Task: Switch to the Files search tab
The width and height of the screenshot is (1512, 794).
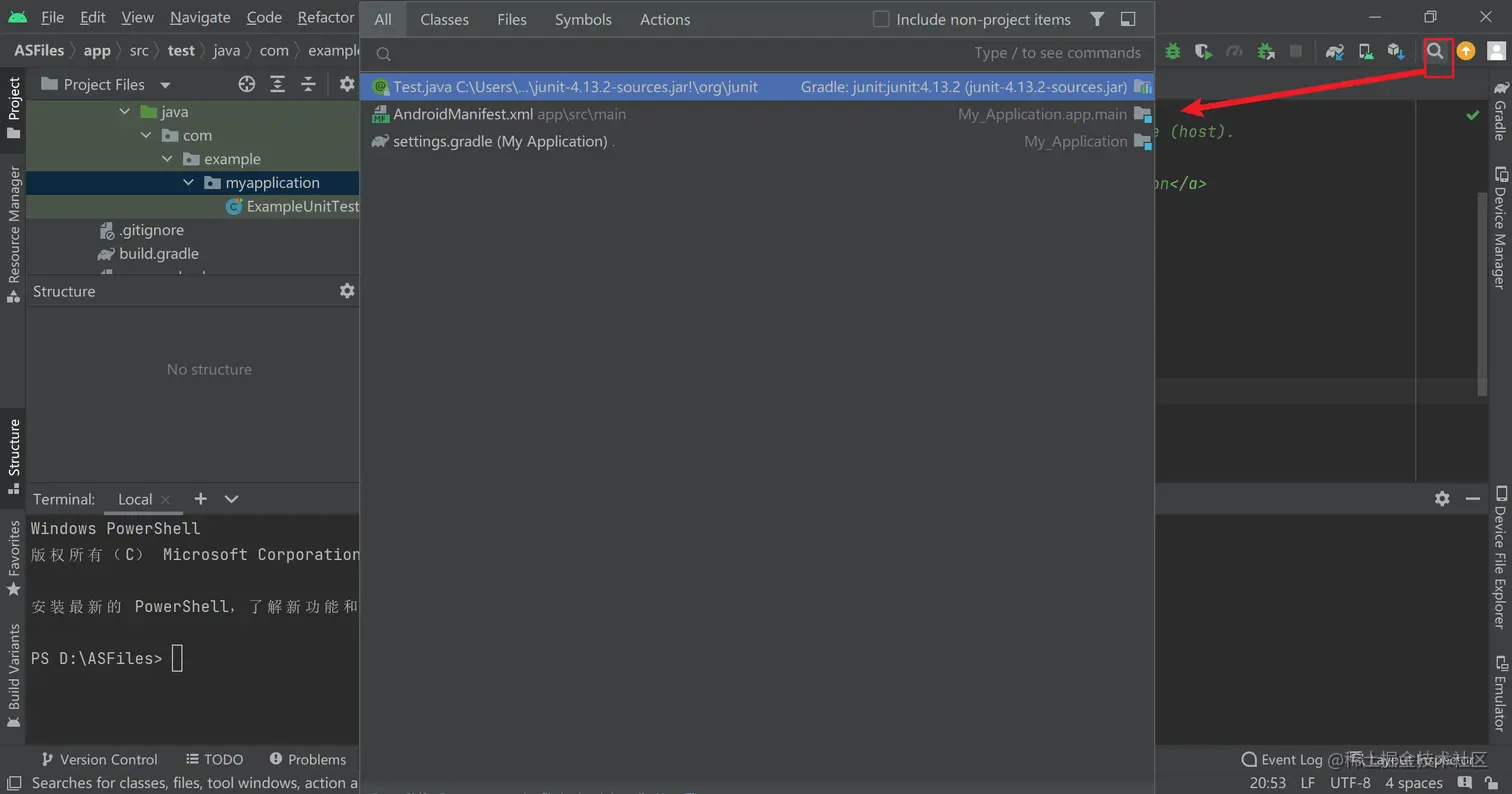Action: [512, 19]
